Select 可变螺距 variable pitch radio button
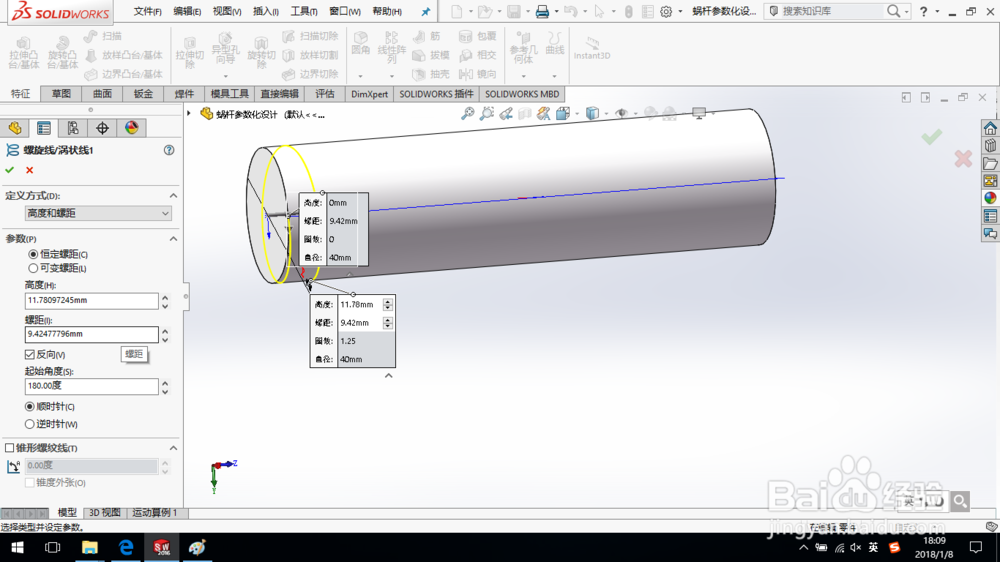Image resolution: width=1000 pixels, height=562 pixels. pos(33,268)
